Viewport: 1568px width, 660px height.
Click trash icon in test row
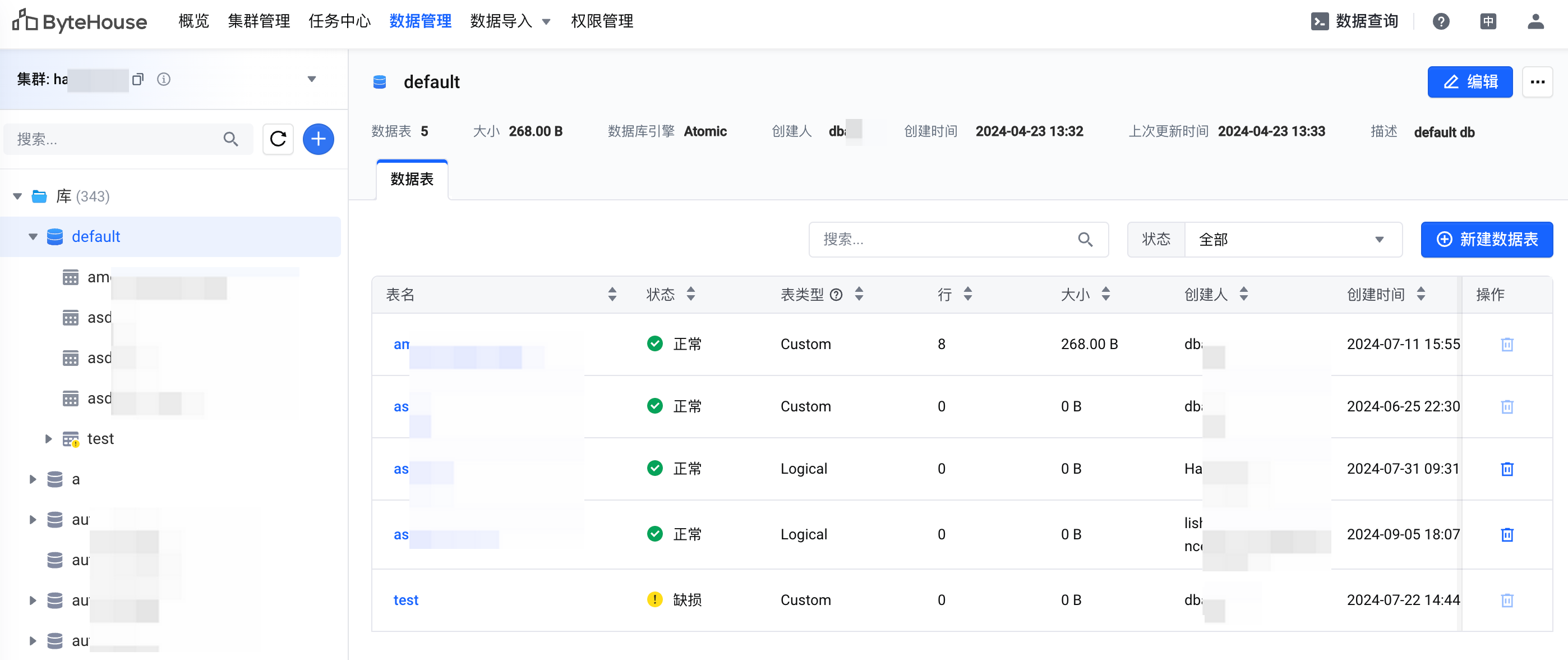[1507, 601]
